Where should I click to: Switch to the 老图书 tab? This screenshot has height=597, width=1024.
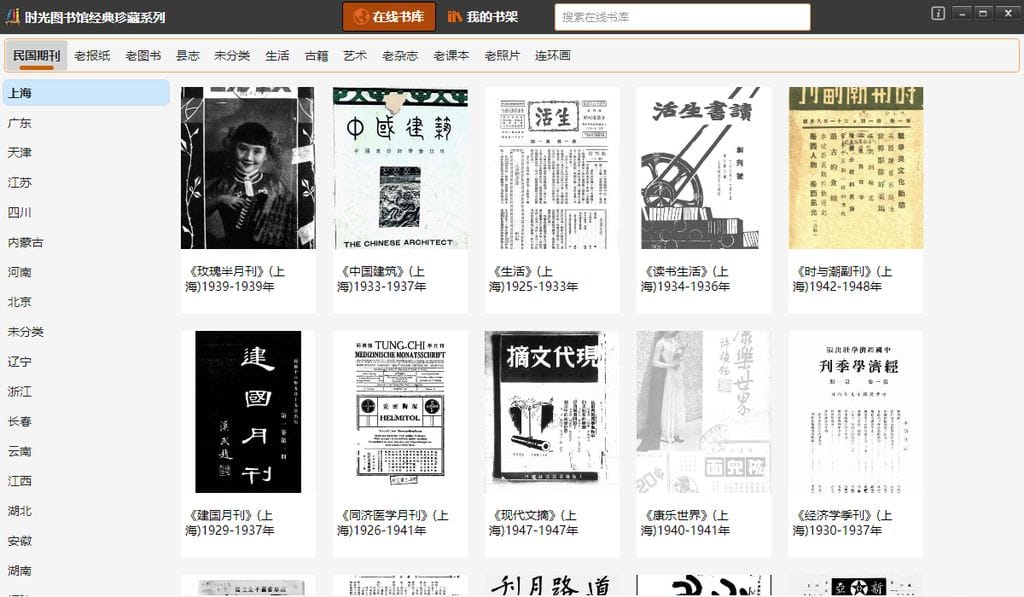tap(143, 56)
